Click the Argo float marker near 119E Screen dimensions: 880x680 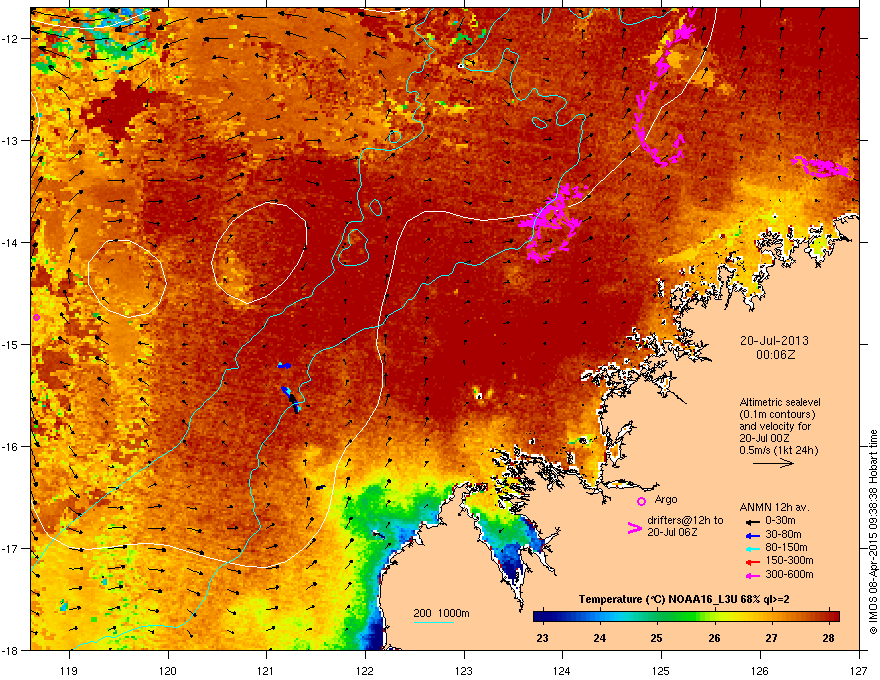pos(36,318)
